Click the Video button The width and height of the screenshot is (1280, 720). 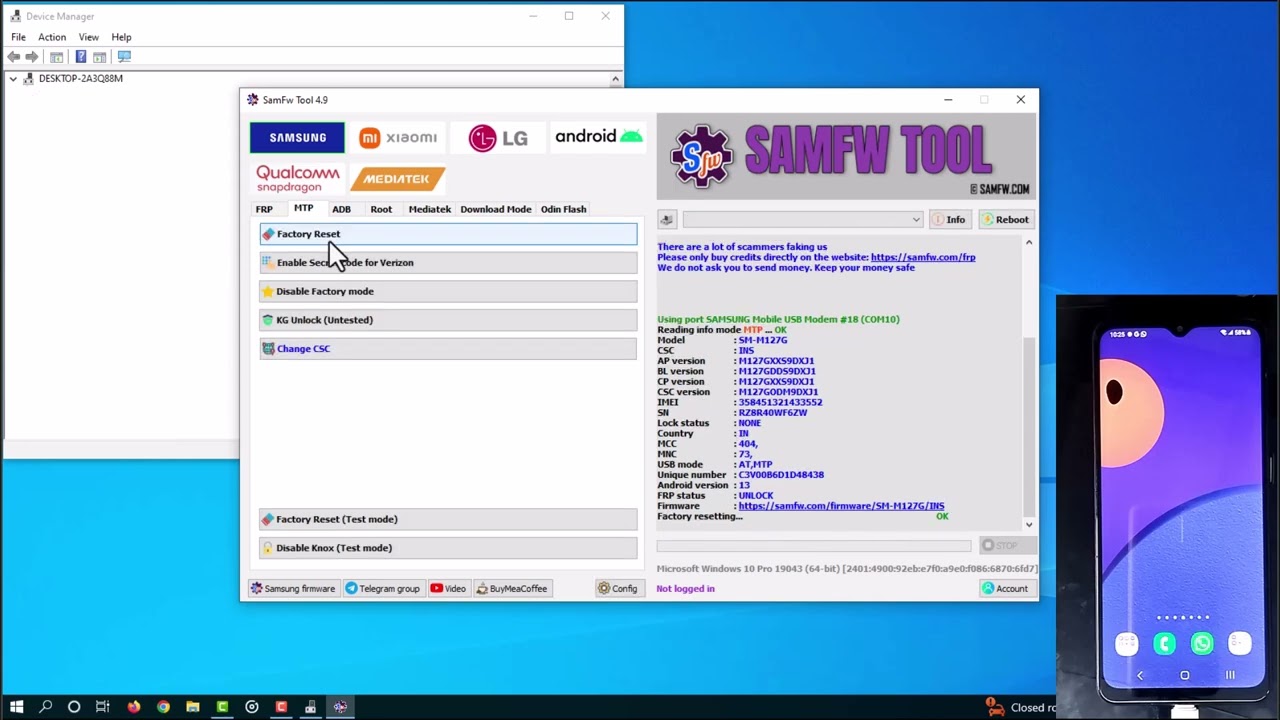pos(448,589)
